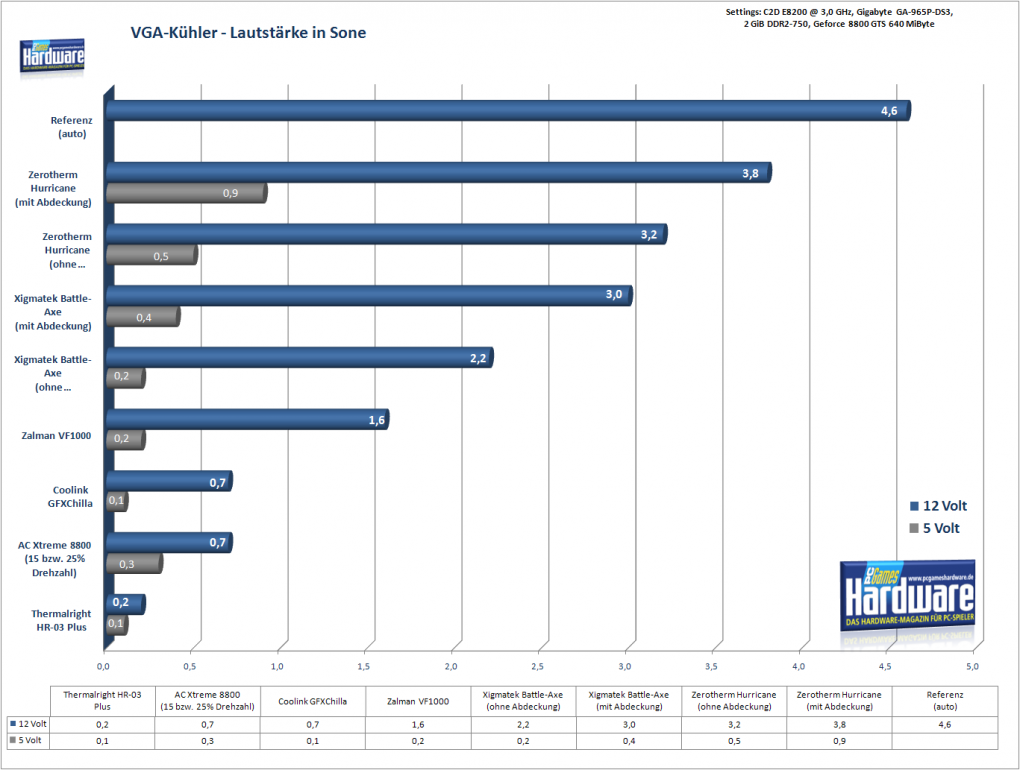
Task: Click the Thermalright HR-03 Plus gray 0,1 bar
Action: click(116, 625)
